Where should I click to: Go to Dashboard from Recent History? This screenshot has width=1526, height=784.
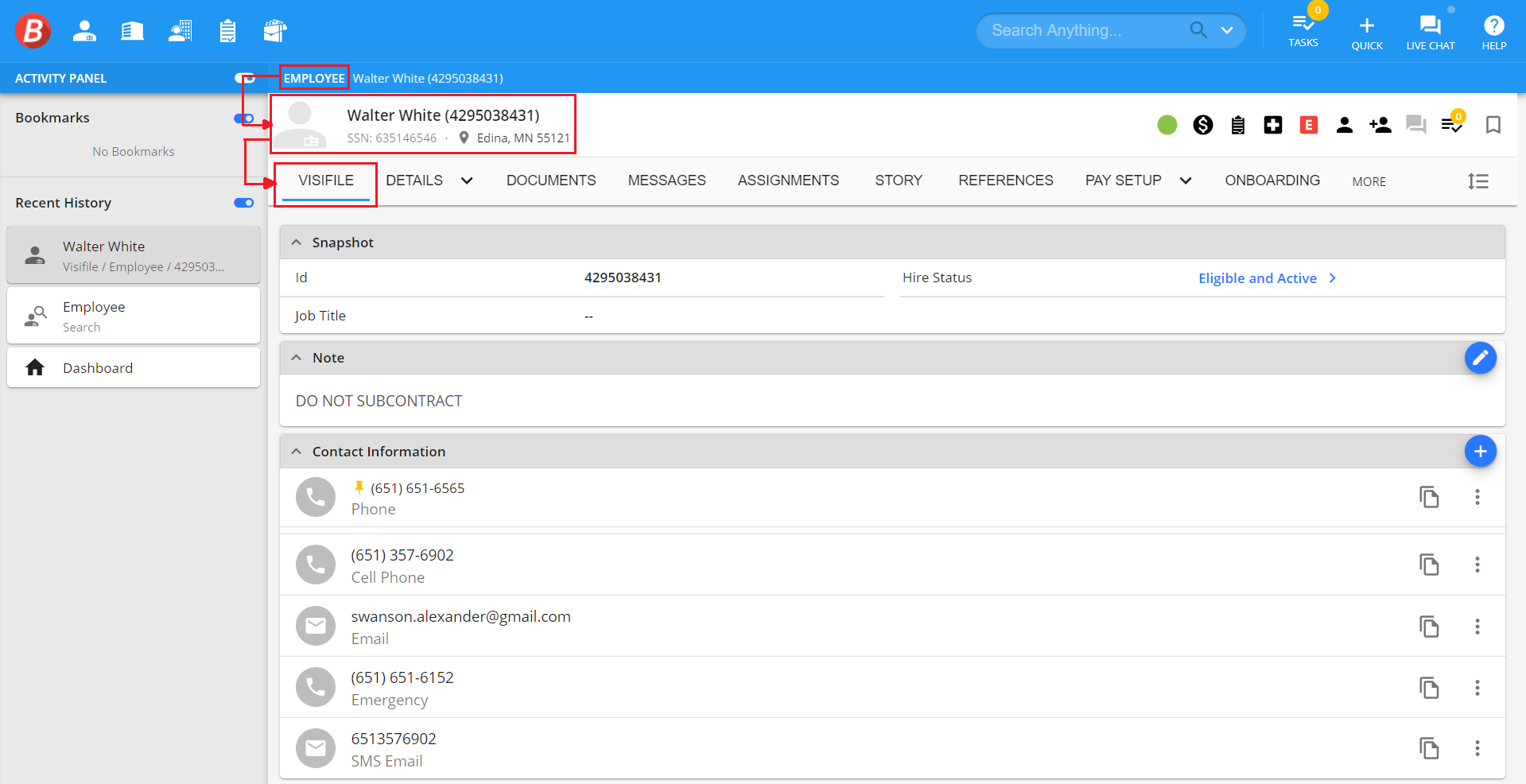(134, 367)
